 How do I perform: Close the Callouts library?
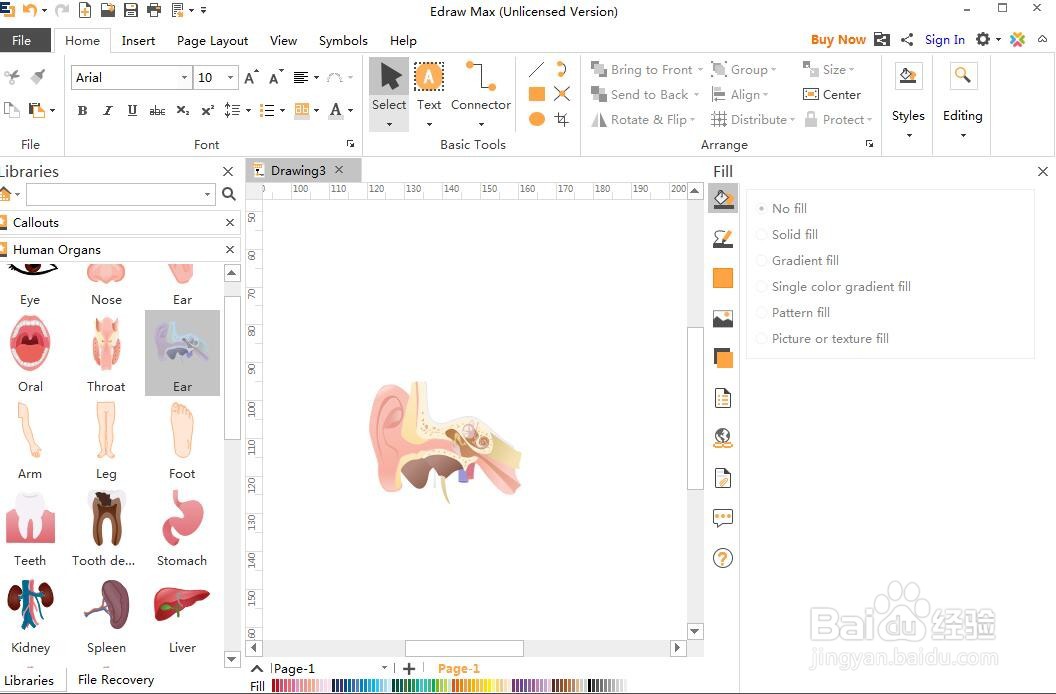(230, 222)
